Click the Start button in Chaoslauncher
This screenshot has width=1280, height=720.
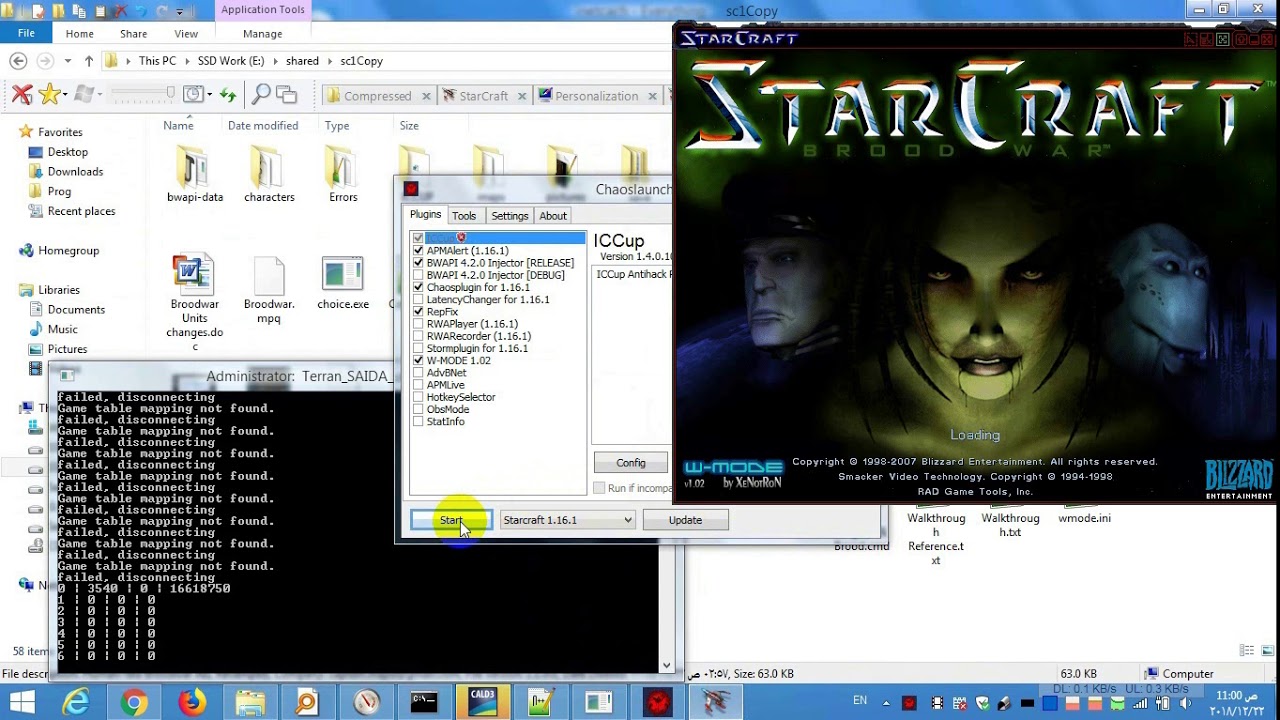(451, 520)
